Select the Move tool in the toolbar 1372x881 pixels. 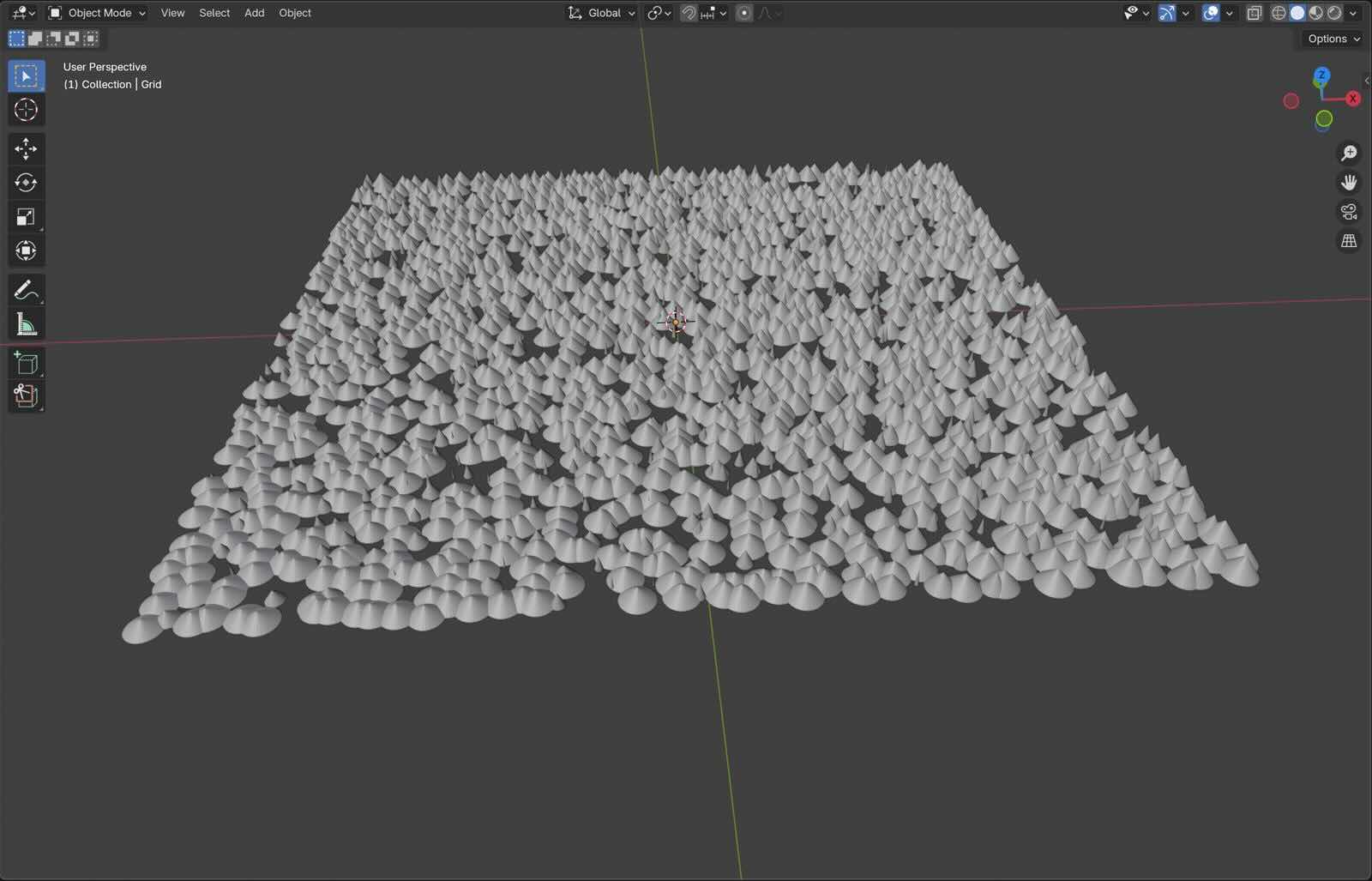point(26,148)
